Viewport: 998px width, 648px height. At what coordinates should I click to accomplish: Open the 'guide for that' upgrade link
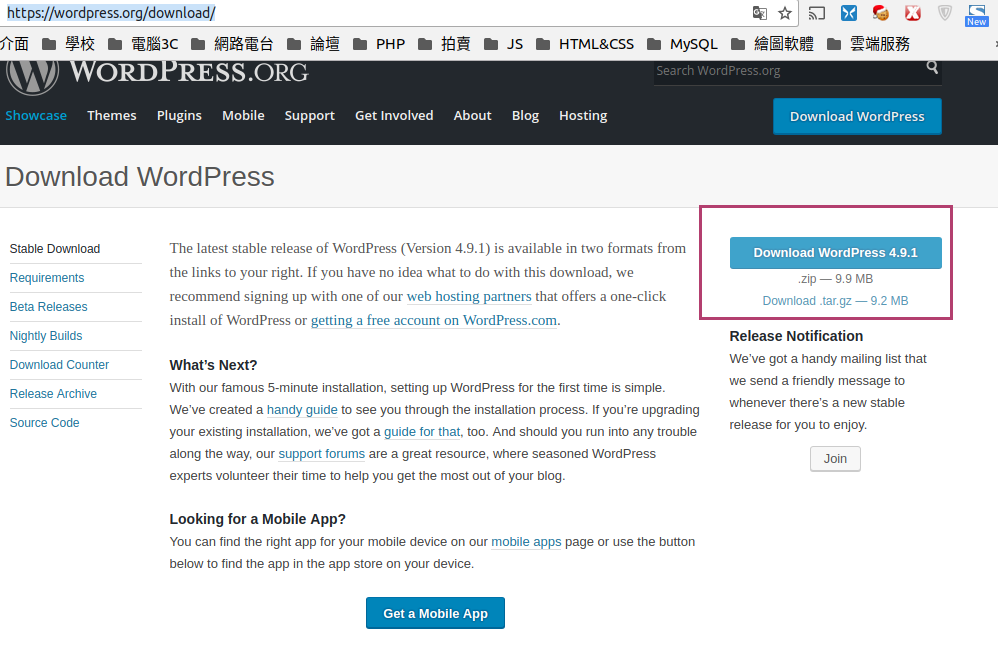[x=422, y=432]
